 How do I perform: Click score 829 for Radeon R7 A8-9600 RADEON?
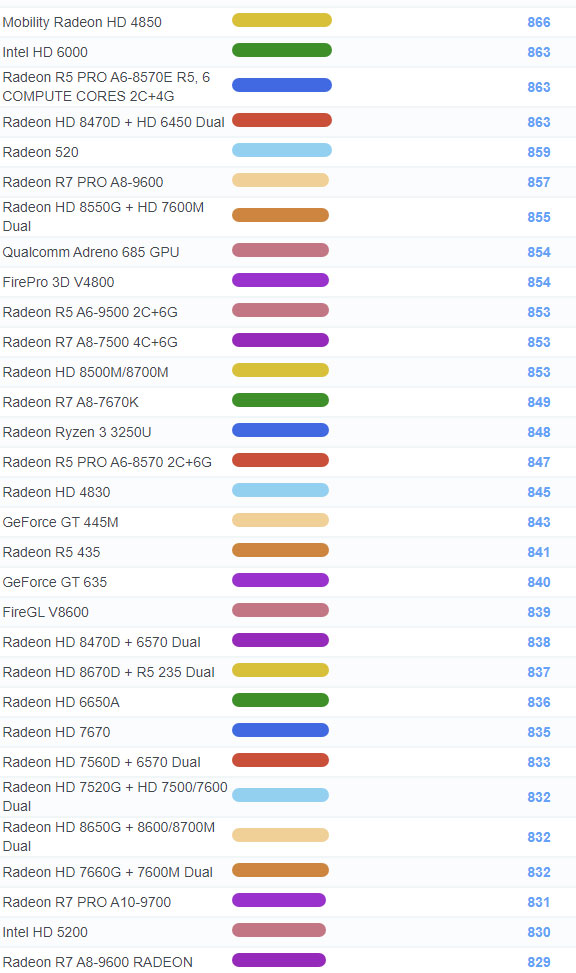(x=539, y=962)
